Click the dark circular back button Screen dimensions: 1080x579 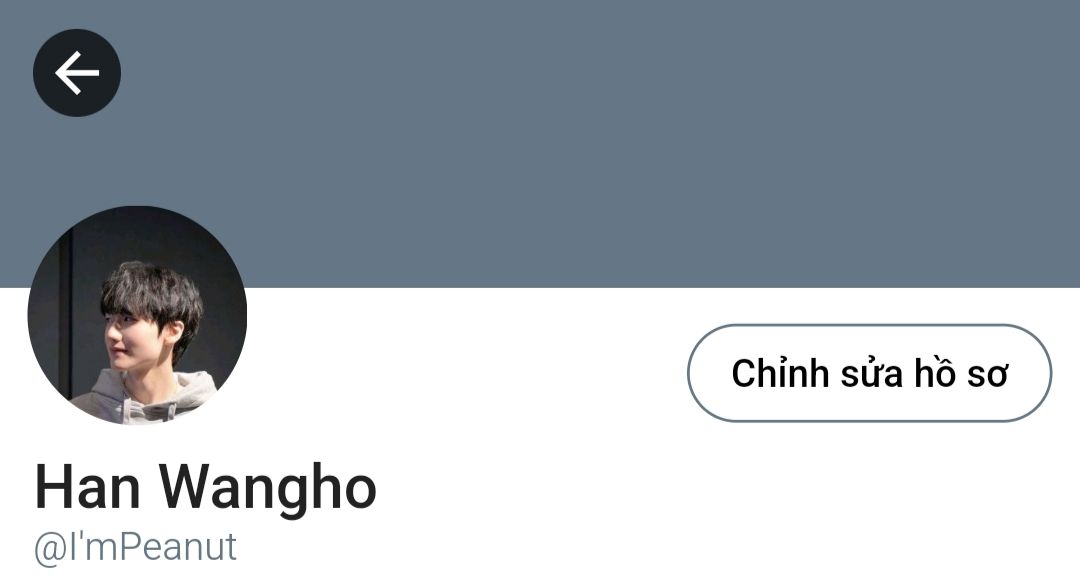click(x=77, y=72)
